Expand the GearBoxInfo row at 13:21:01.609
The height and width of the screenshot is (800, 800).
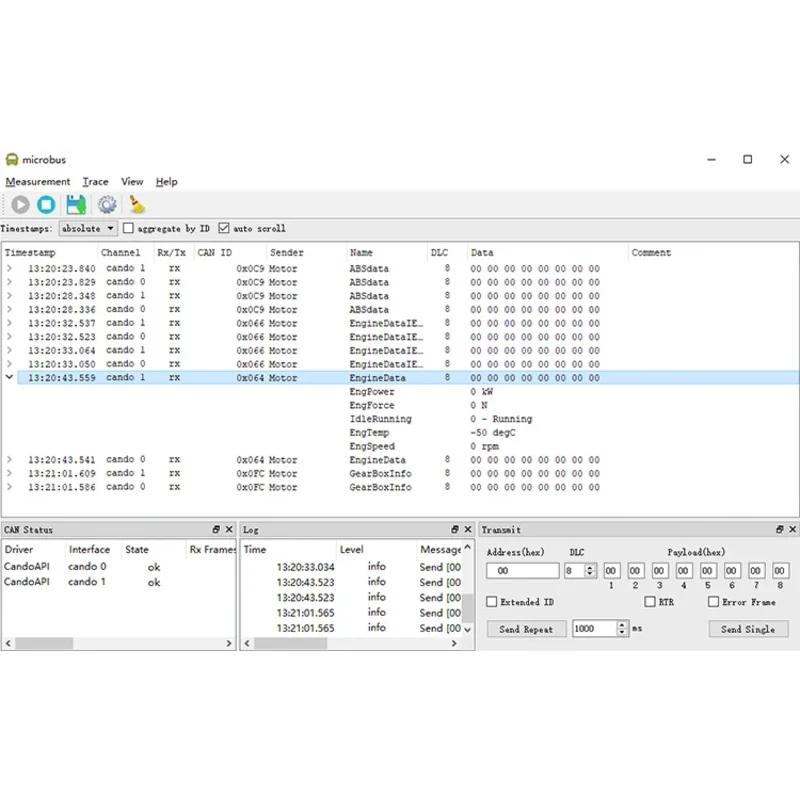click(10, 473)
